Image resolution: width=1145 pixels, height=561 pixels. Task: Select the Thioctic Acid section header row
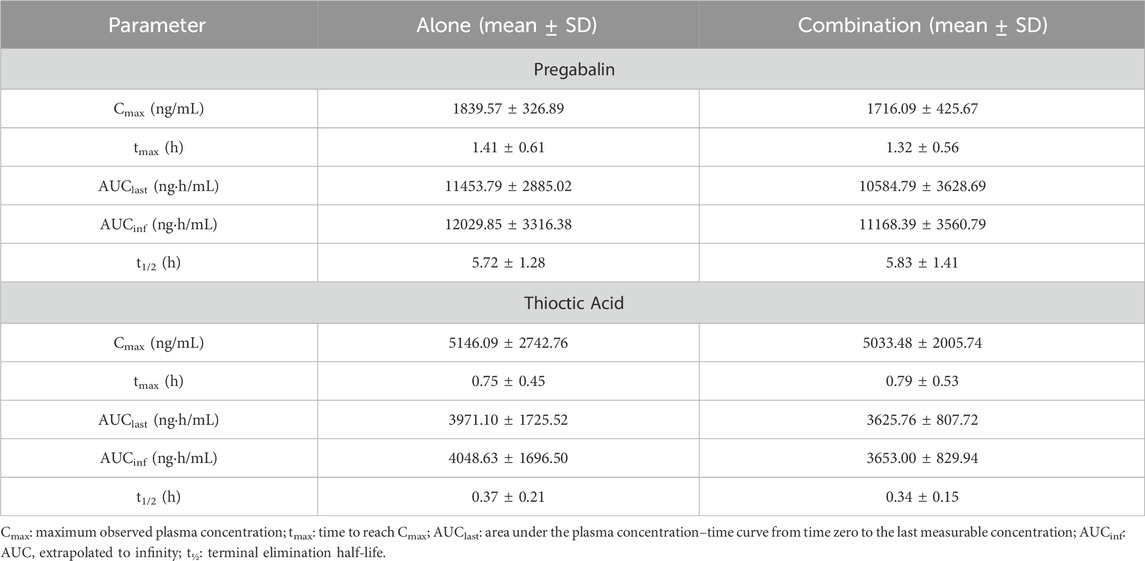572,303
